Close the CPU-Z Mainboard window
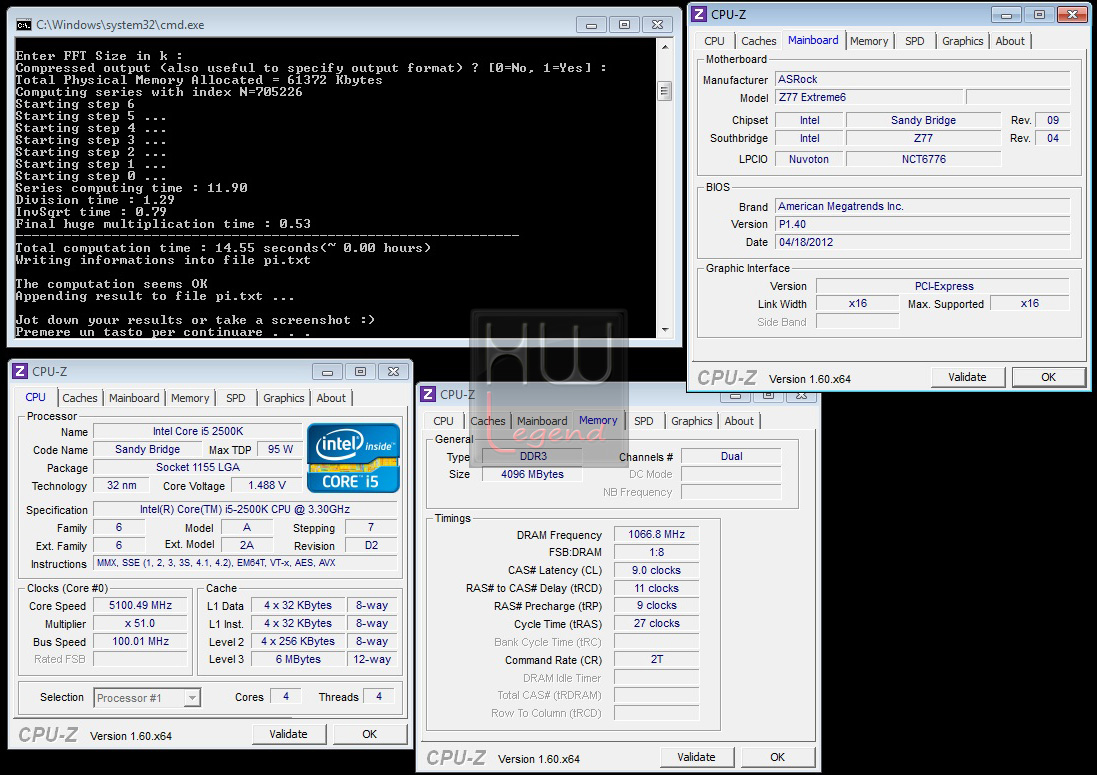Screen dimensions: 1097x775 pos(1072,14)
